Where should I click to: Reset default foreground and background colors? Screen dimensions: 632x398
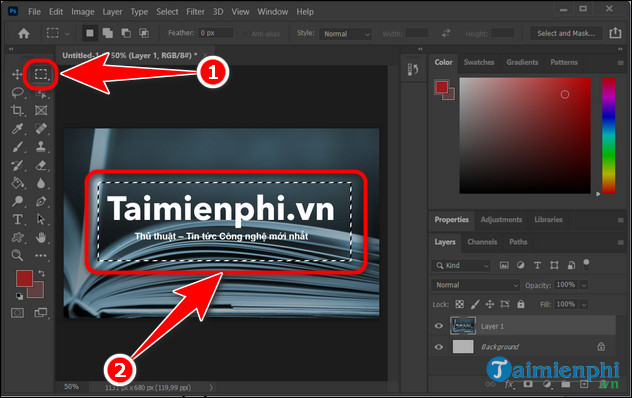click(x=19, y=296)
